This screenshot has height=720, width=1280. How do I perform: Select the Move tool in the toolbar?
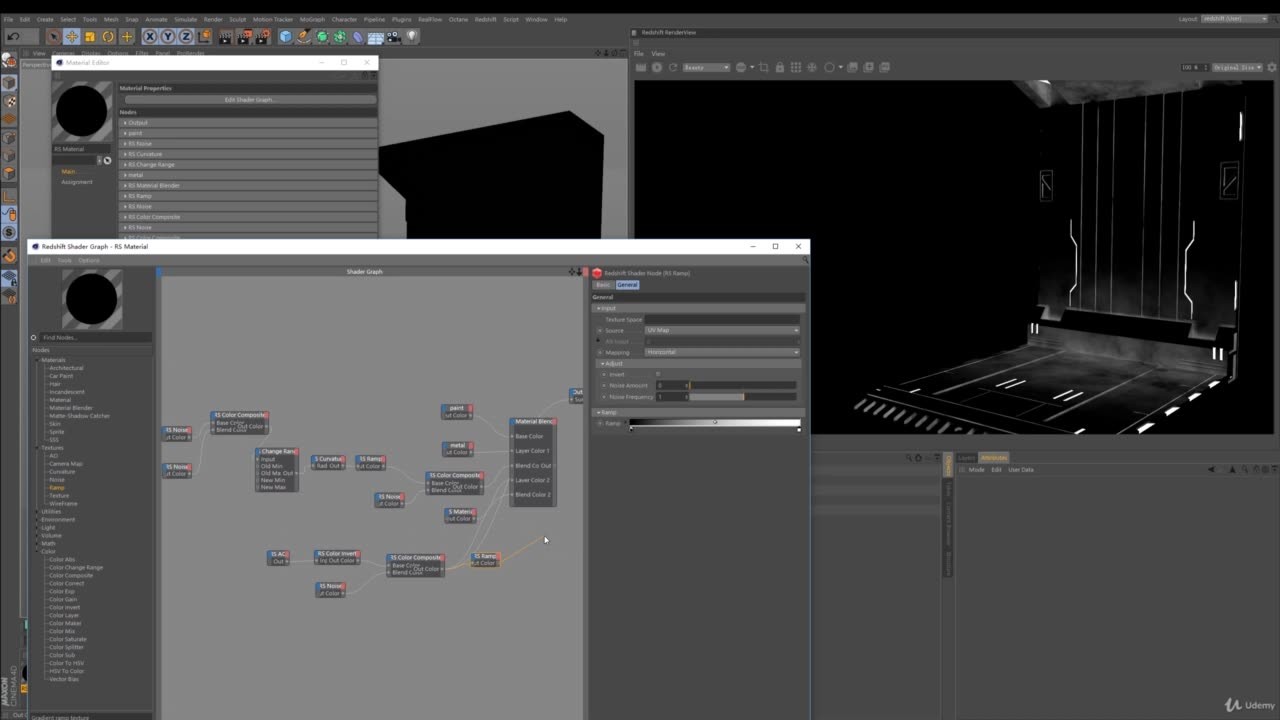72,36
